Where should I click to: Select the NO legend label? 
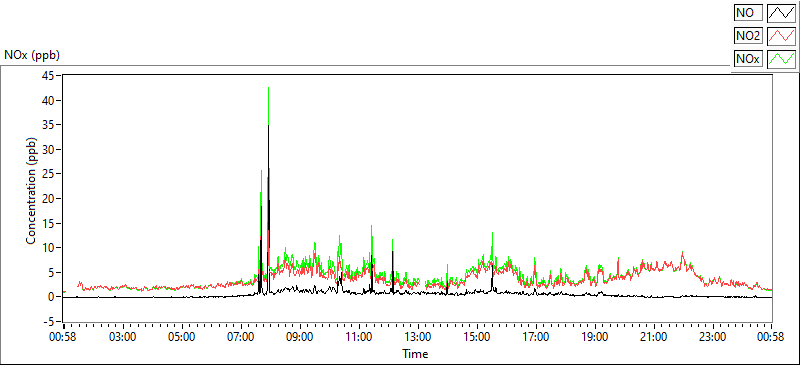(x=748, y=13)
